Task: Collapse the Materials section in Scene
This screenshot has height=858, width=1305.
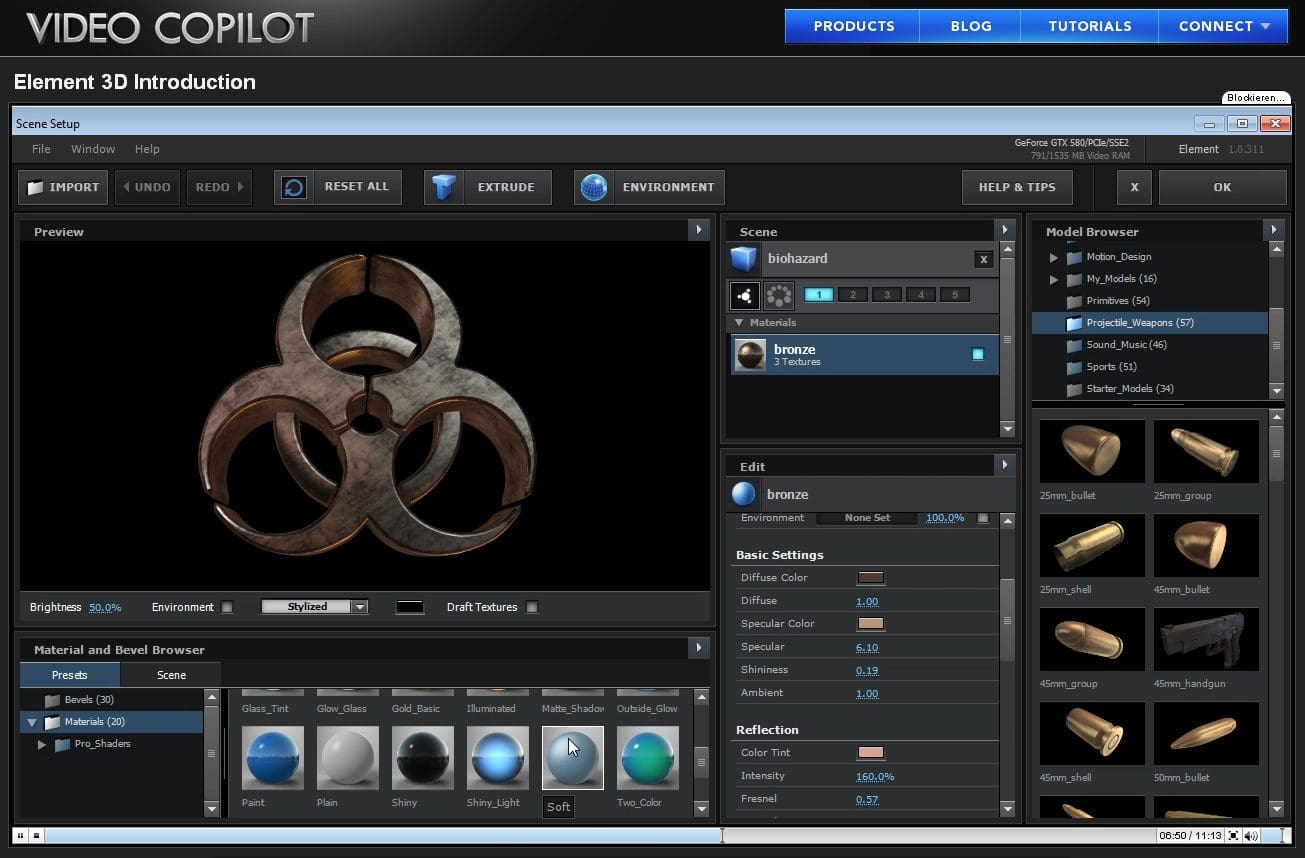Action: pyautogui.click(x=739, y=323)
